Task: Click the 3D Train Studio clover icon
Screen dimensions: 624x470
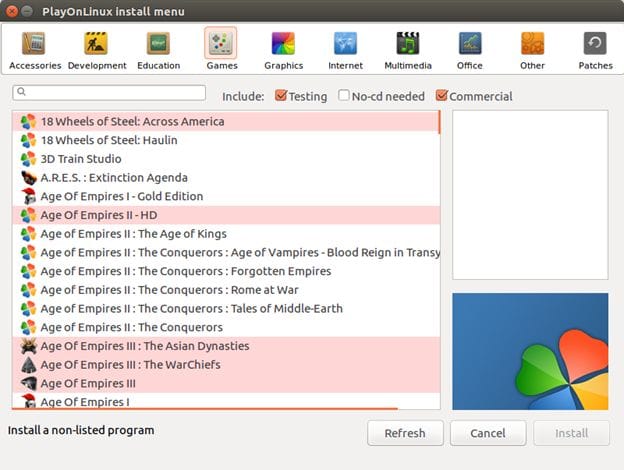Action: tap(28, 159)
